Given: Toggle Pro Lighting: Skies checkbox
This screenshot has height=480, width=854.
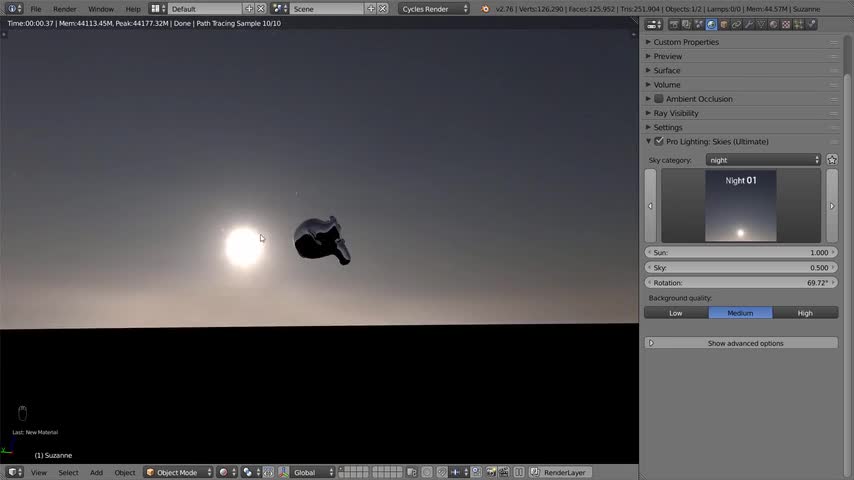Looking at the screenshot, I should point(659,142).
